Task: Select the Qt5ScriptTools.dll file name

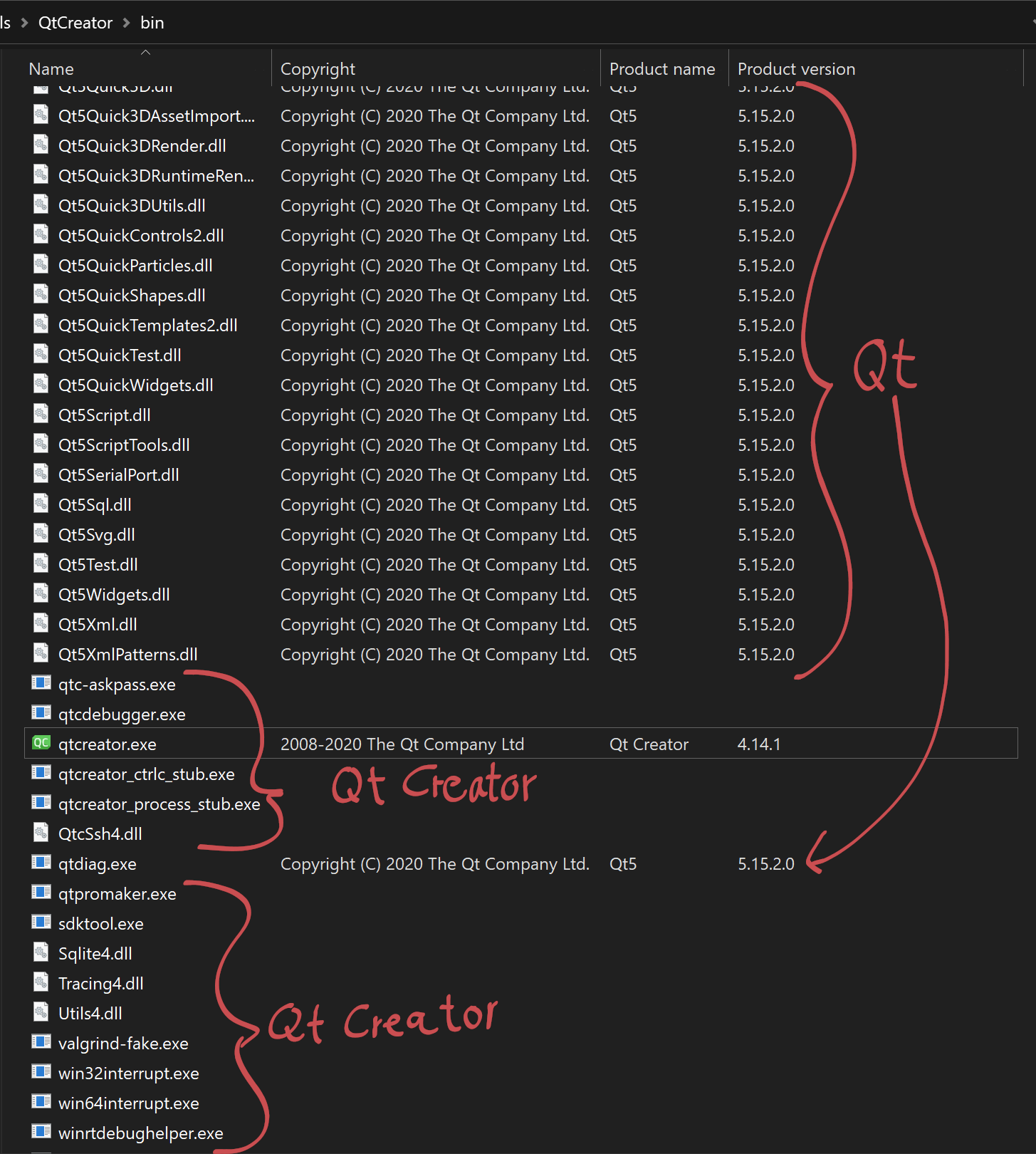Action: 124,445
